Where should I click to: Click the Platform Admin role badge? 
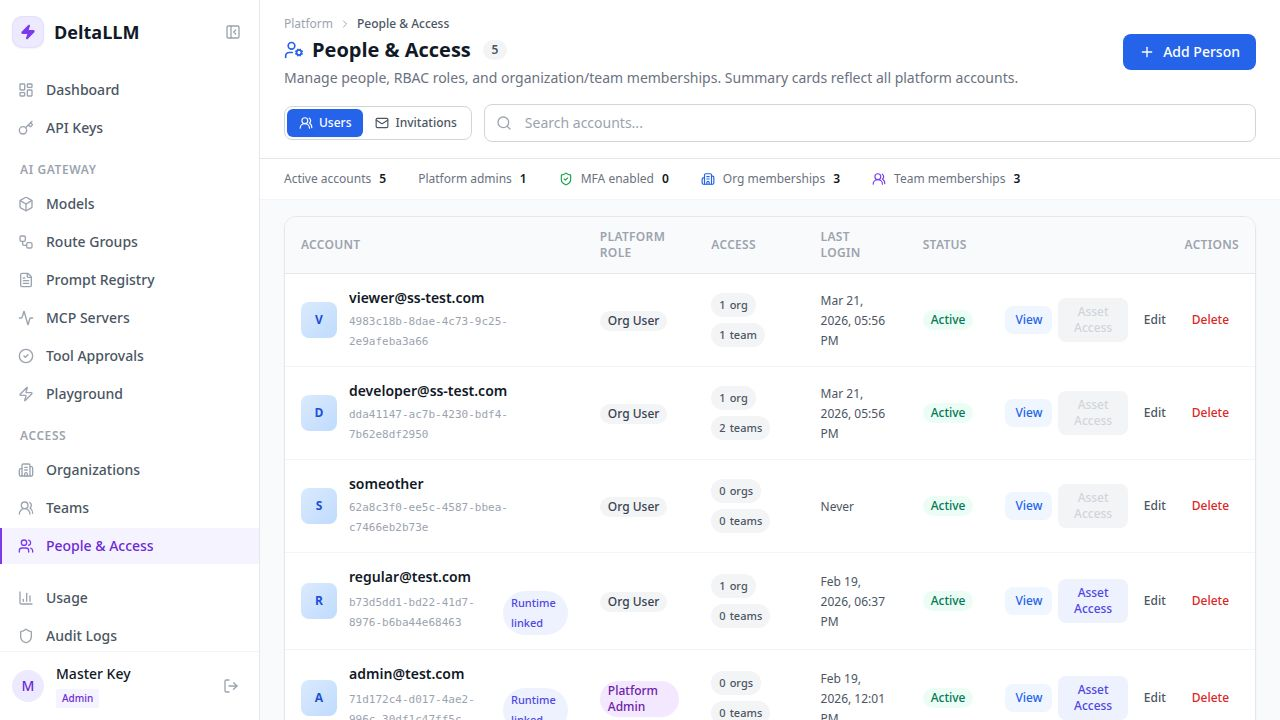pyautogui.click(x=639, y=698)
